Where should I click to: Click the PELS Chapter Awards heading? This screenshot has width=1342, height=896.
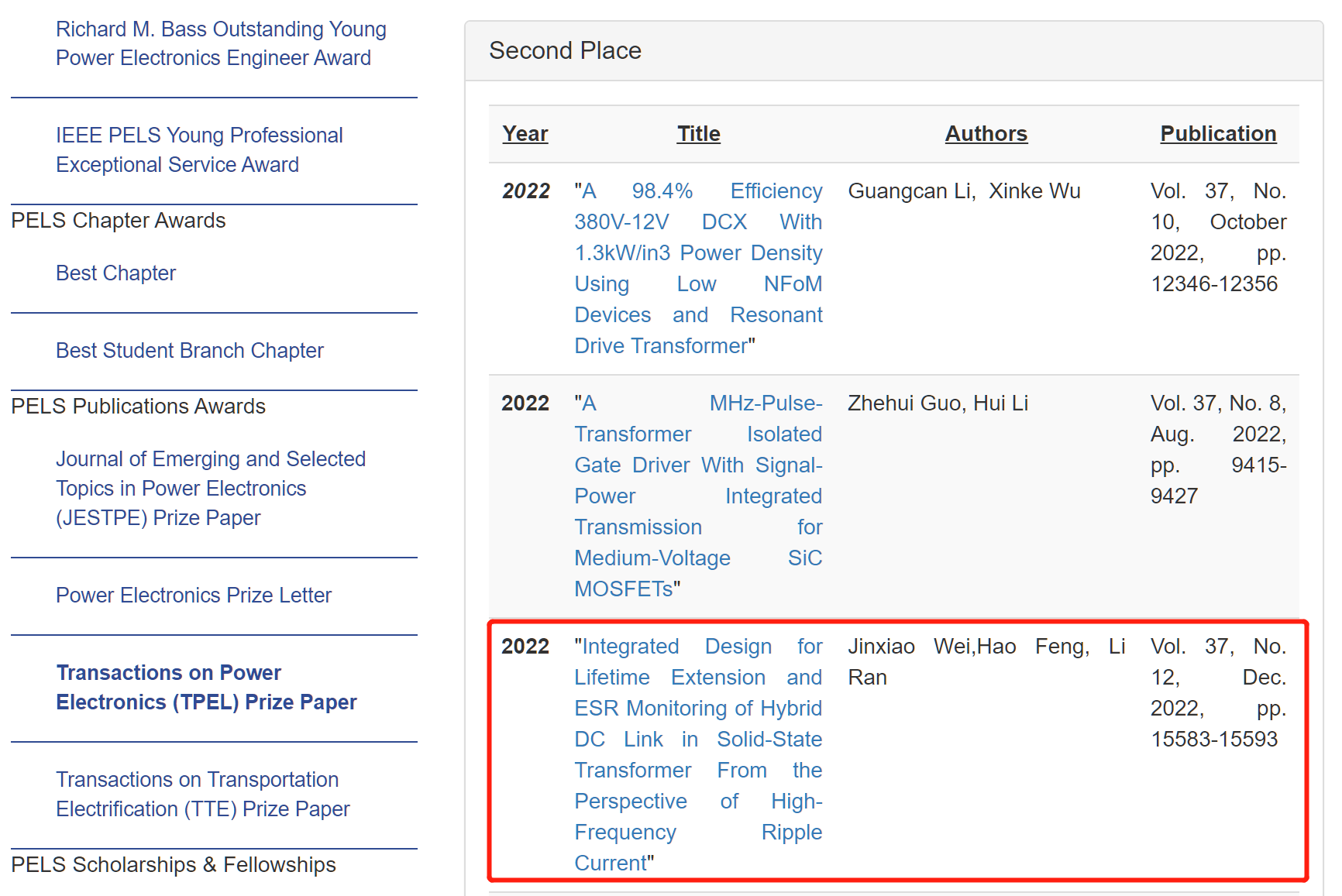click(119, 221)
